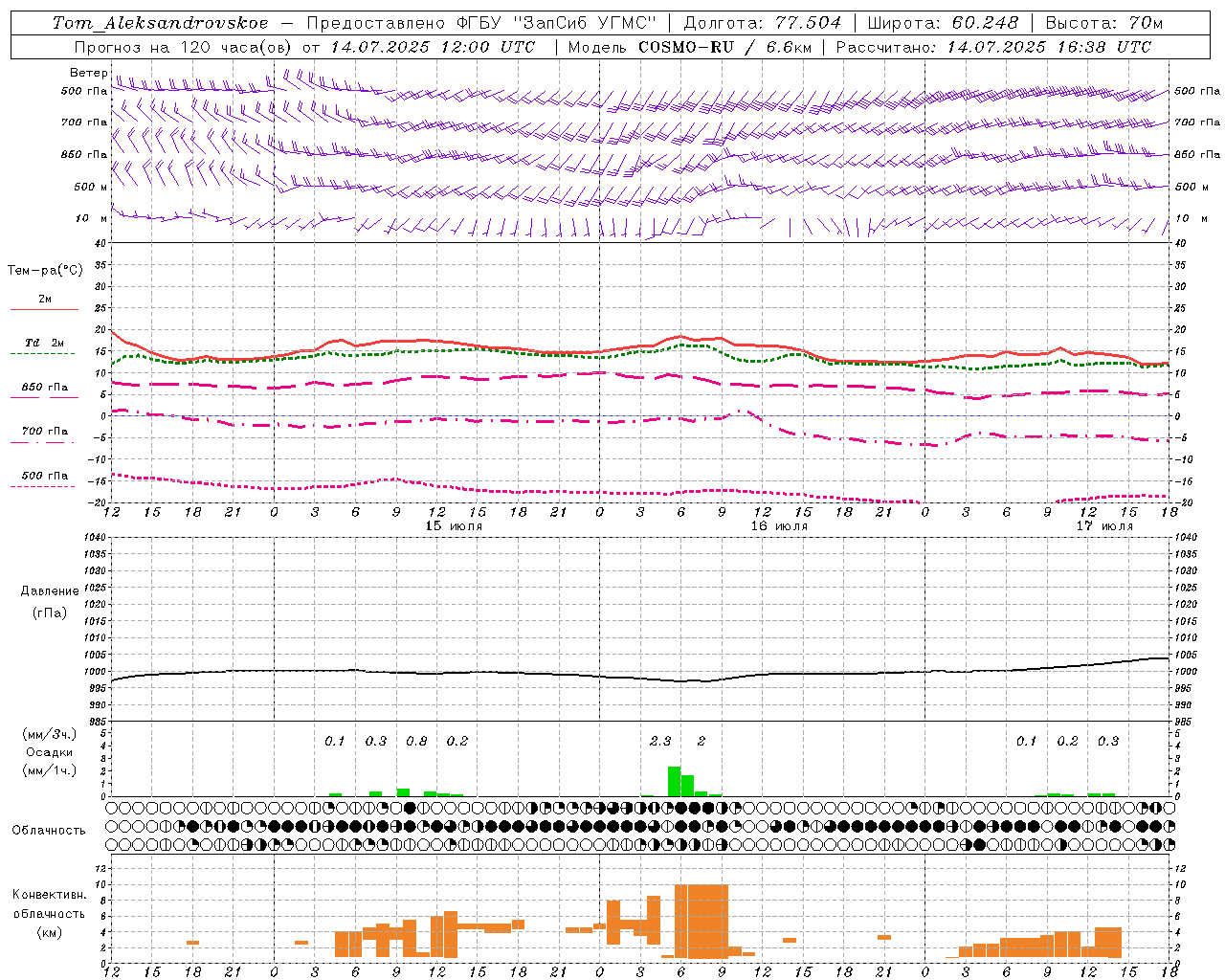Viewport: 1225px width, 980px height.
Task: Click the (мм/3ч.) unit label
Action: coord(50,734)
